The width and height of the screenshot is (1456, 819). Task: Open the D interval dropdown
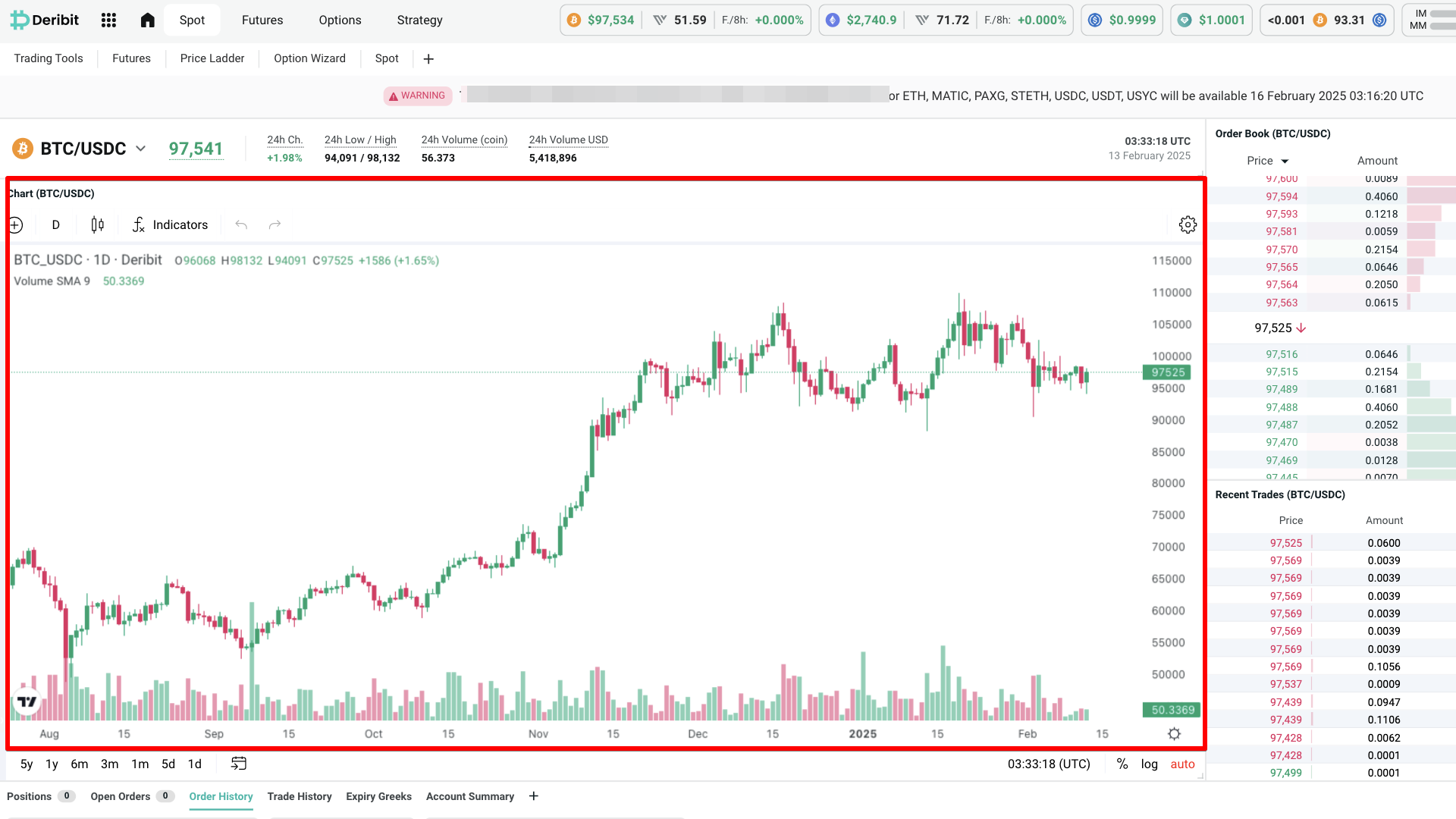(55, 224)
